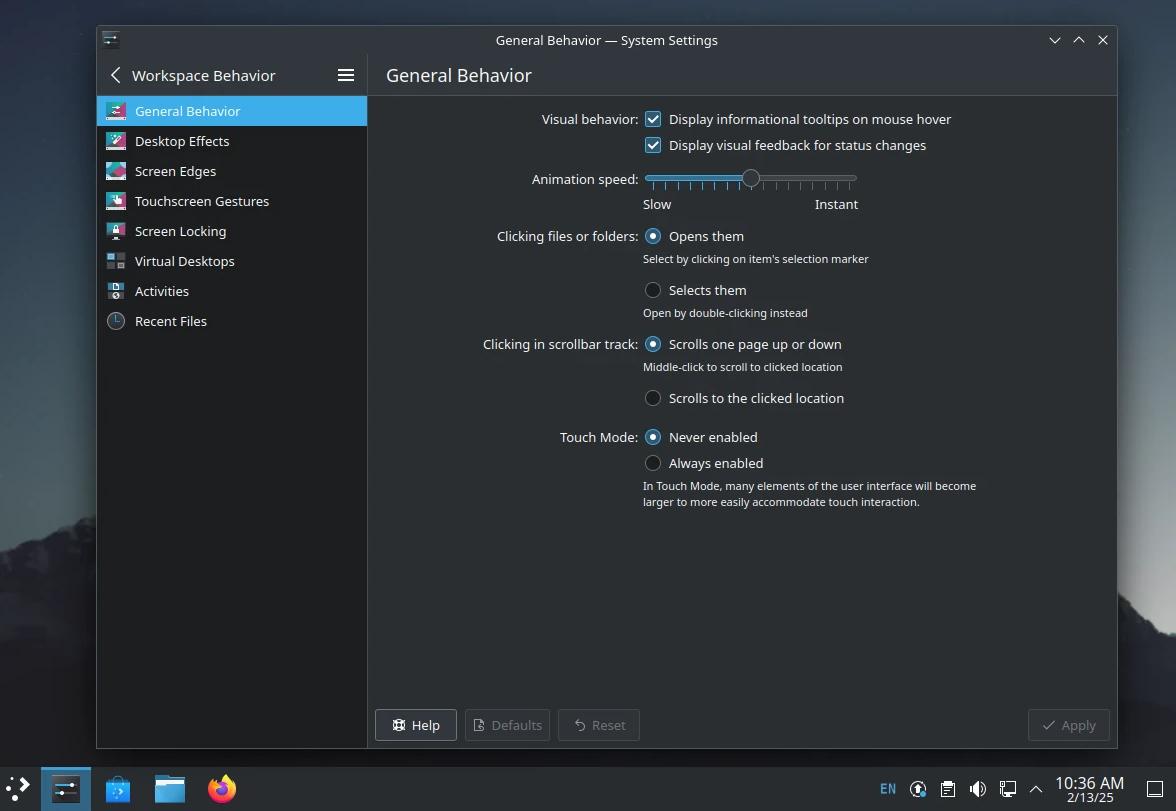Select the Selects them radio option

pyautogui.click(x=653, y=290)
